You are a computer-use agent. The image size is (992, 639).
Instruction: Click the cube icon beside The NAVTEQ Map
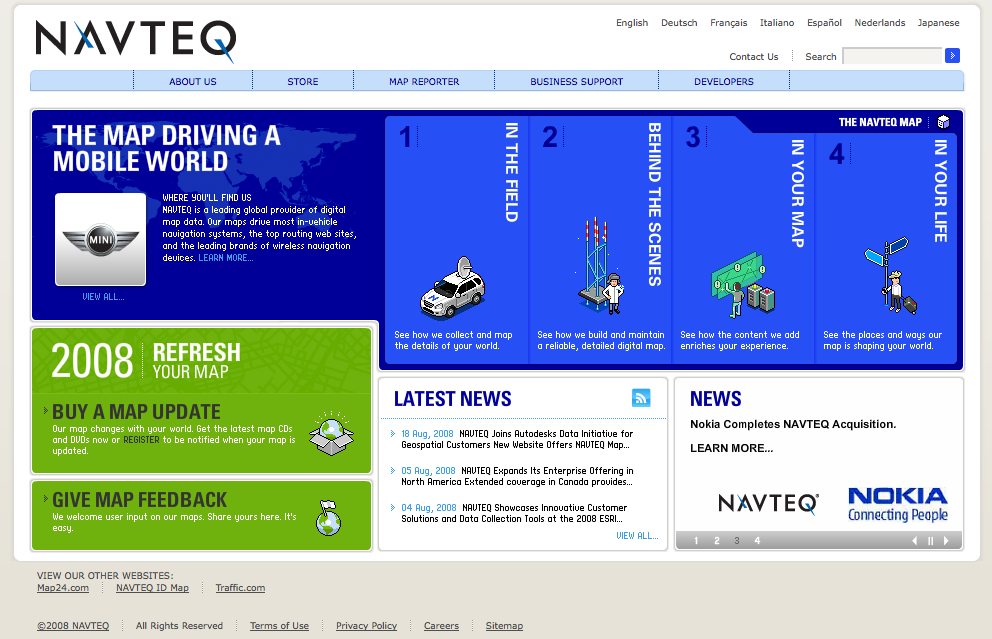pos(943,121)
